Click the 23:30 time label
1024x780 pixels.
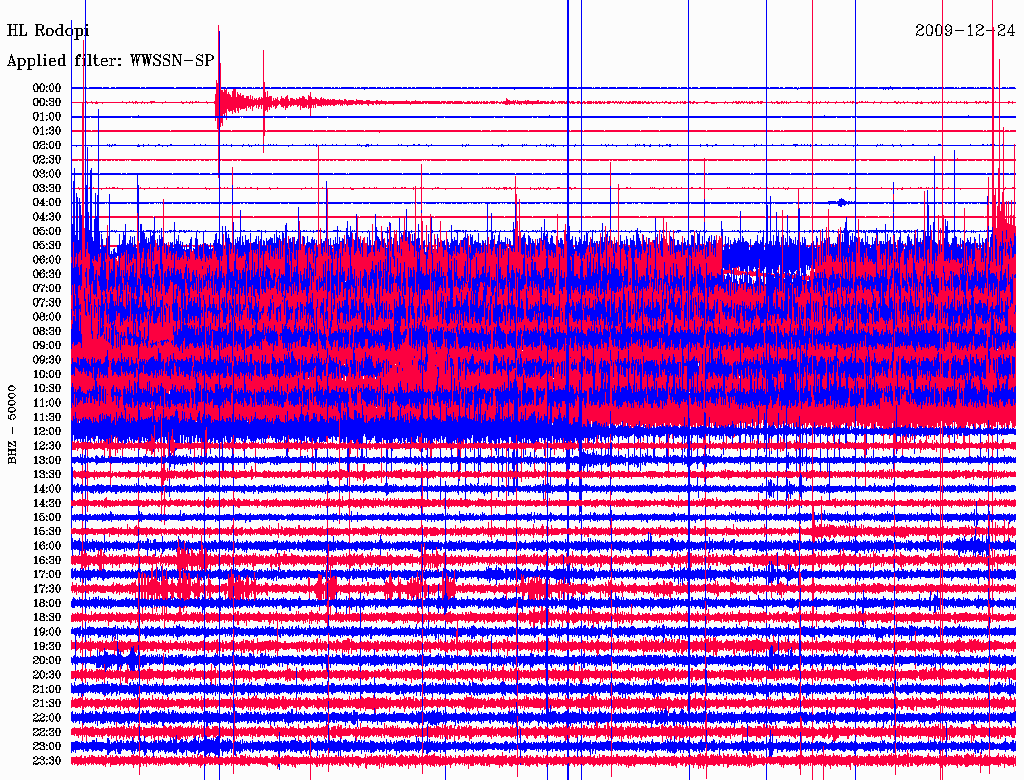click(x=47, y=760)
